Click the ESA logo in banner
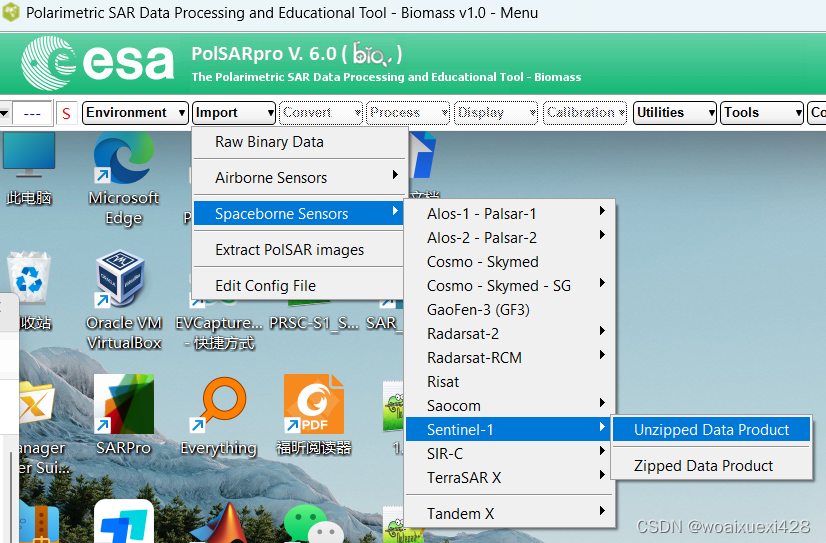826x543 pixels. [x=97, y=63]
